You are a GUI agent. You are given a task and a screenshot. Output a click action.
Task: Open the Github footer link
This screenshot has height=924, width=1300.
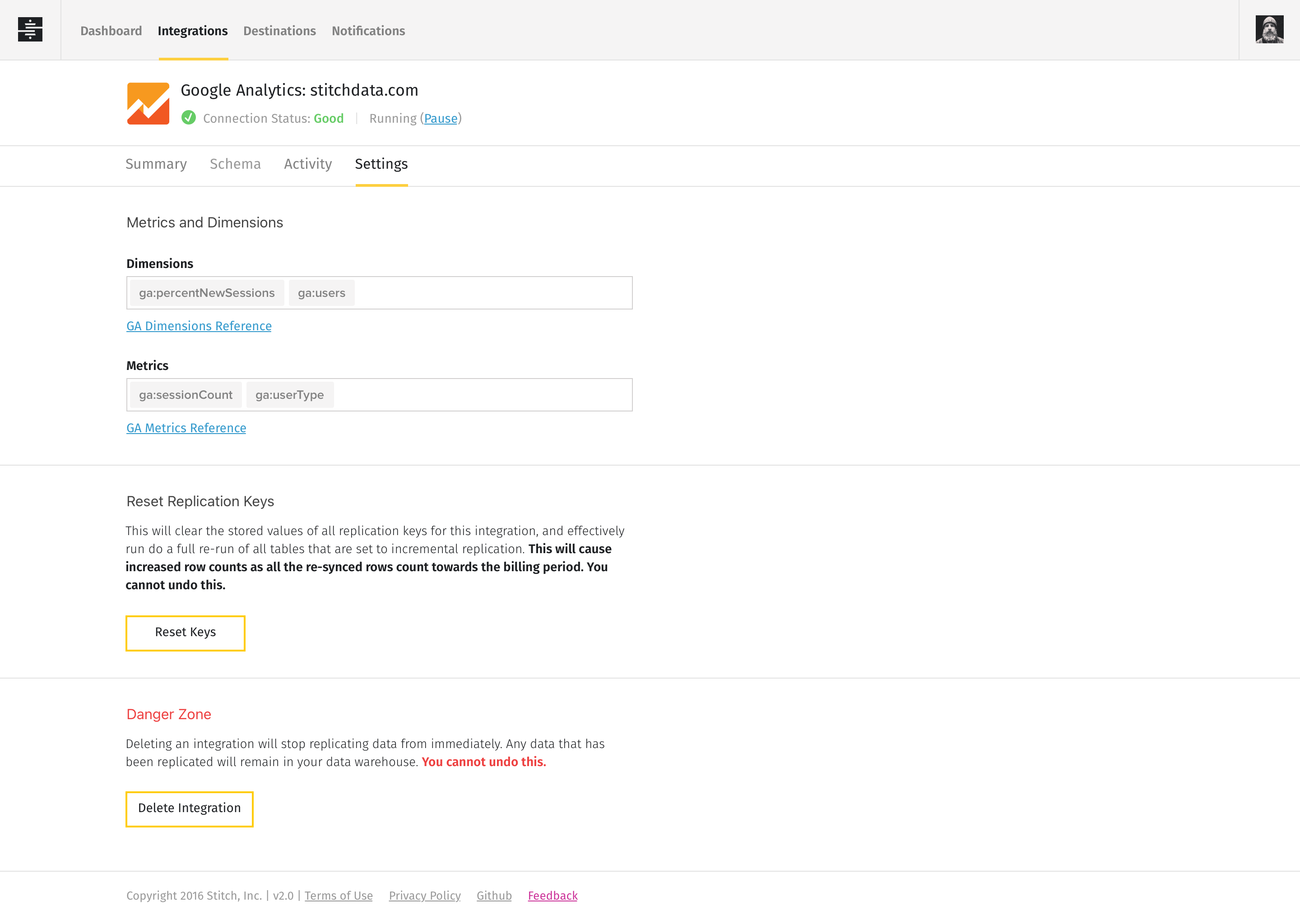pyautogui.click(x=494, y=896)
